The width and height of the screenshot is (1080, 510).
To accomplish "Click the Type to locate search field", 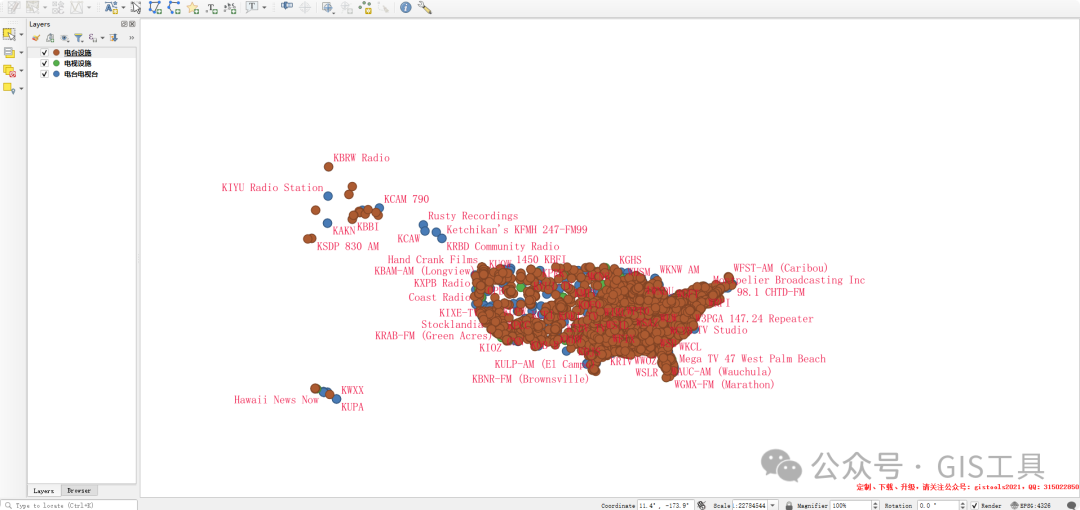I will pos(69,505).
